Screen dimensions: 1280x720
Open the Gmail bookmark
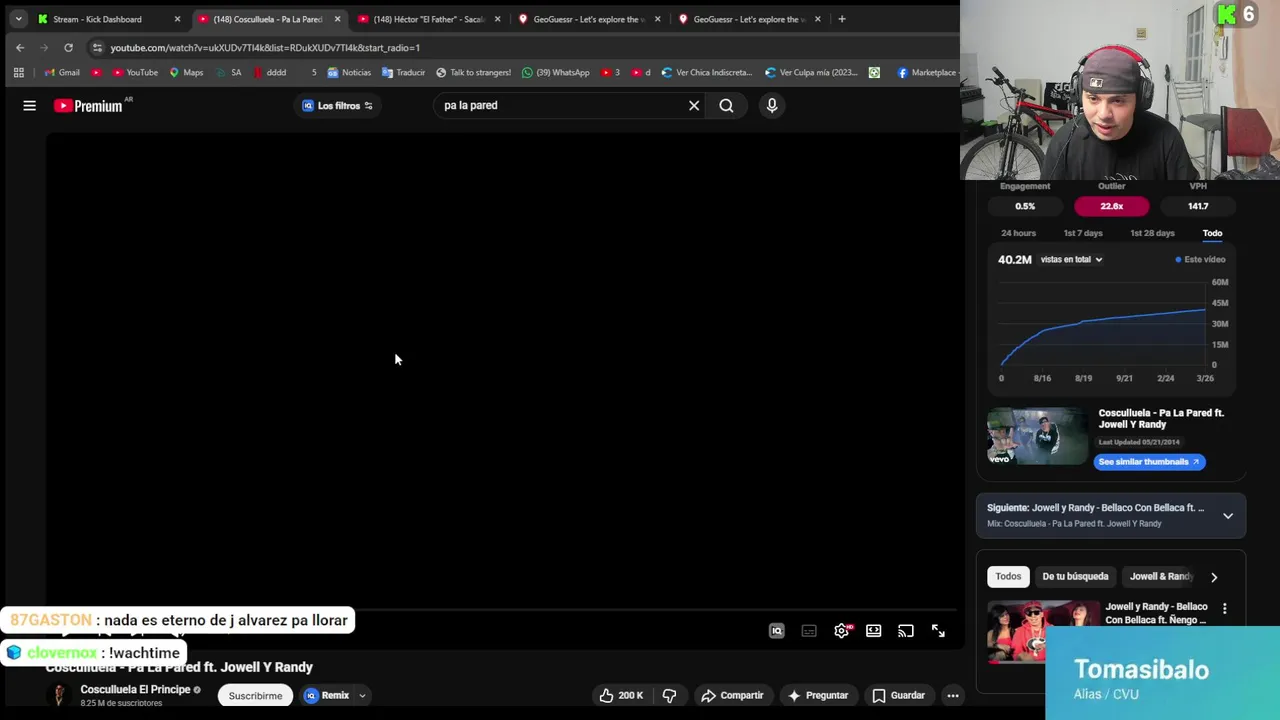pos(62,72)
